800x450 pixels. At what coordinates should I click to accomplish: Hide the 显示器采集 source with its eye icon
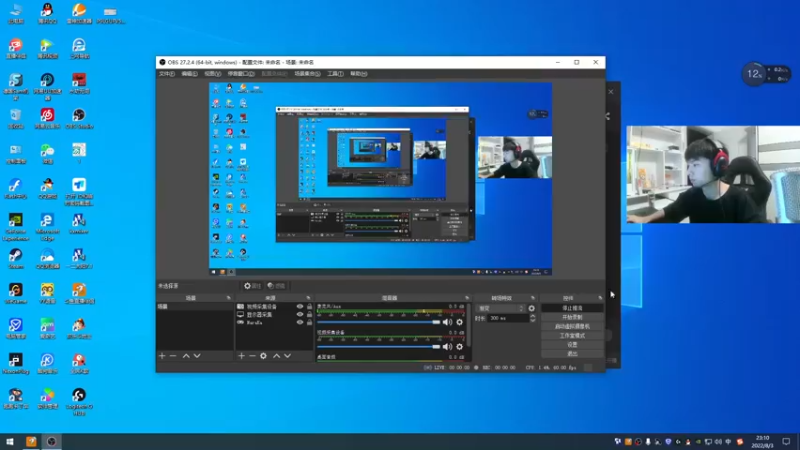(299, 314)
